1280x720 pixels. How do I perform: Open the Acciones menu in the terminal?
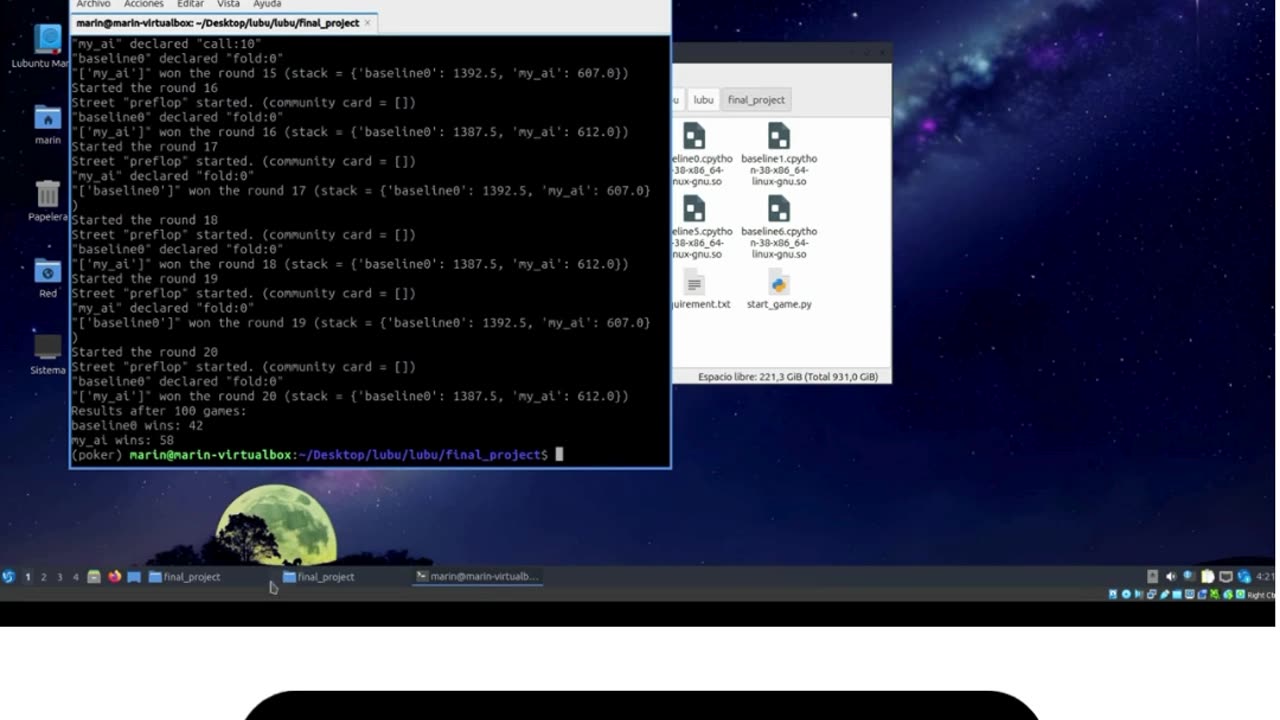[x=143, y=4]
